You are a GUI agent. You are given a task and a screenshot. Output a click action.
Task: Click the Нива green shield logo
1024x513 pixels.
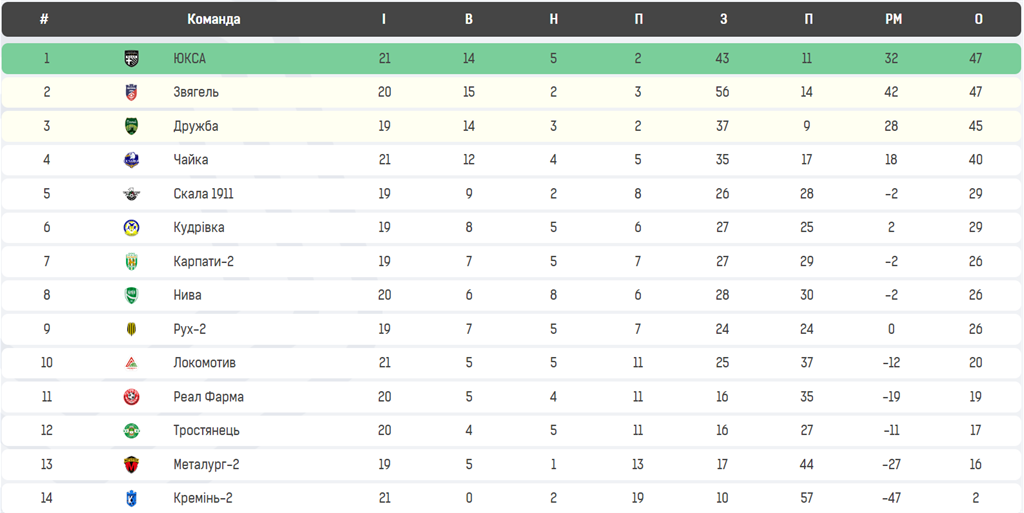coord(131,296)
